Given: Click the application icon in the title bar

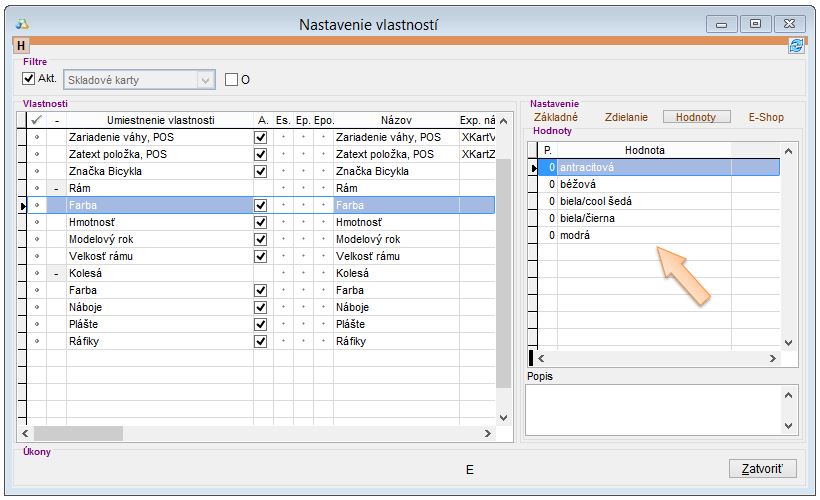Looking at the screenshot, I should 23,23.
